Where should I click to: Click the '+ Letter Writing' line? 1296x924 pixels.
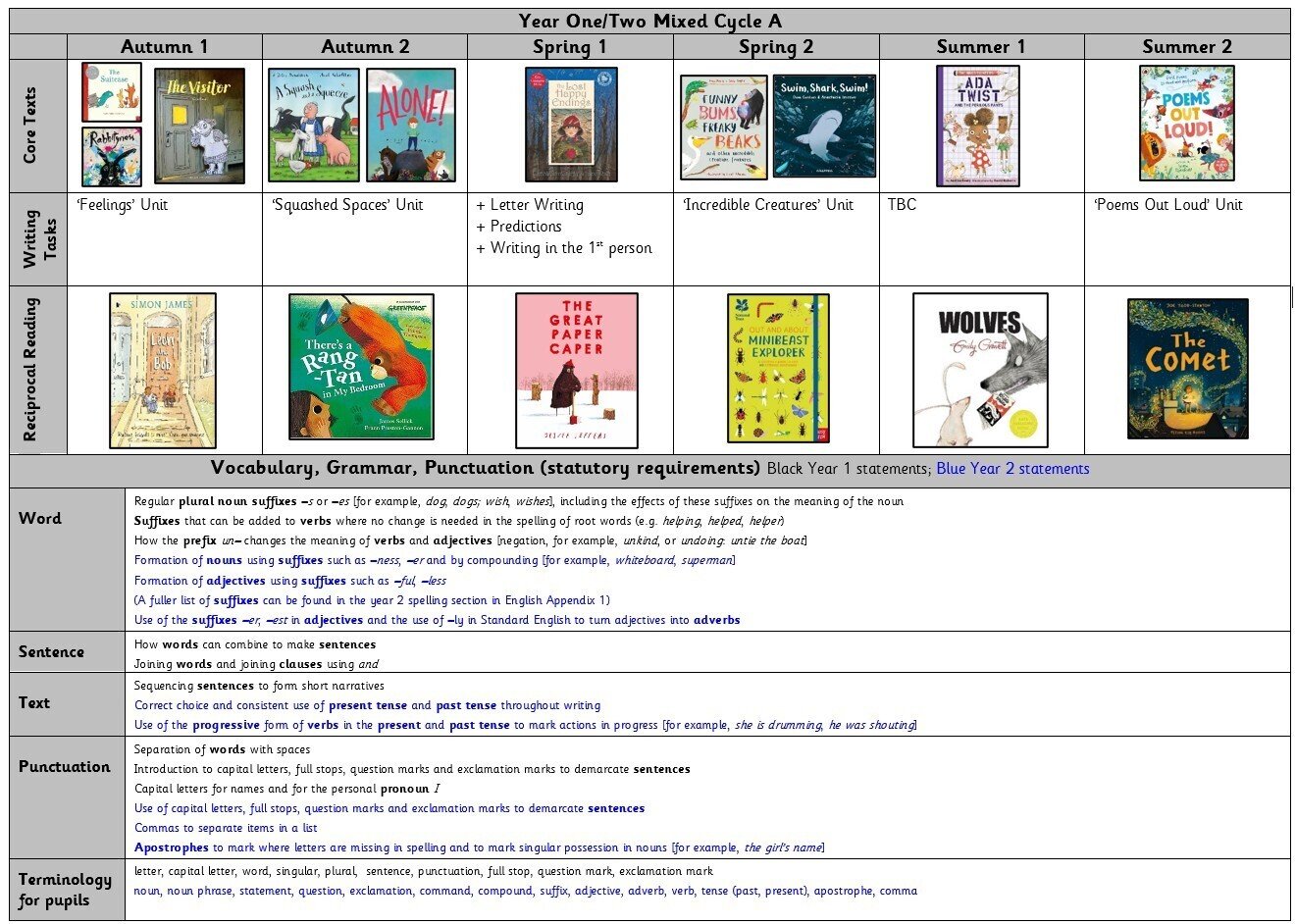[530, 205]
